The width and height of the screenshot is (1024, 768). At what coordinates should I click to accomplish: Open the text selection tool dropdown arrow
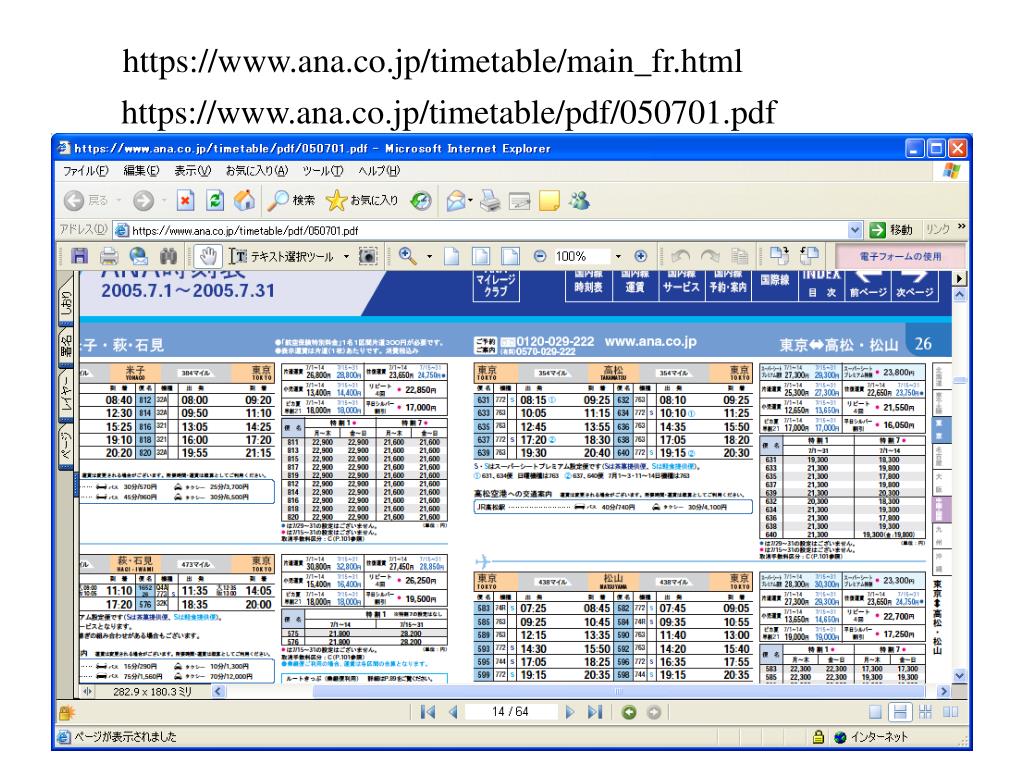click(x=346, y=256)
